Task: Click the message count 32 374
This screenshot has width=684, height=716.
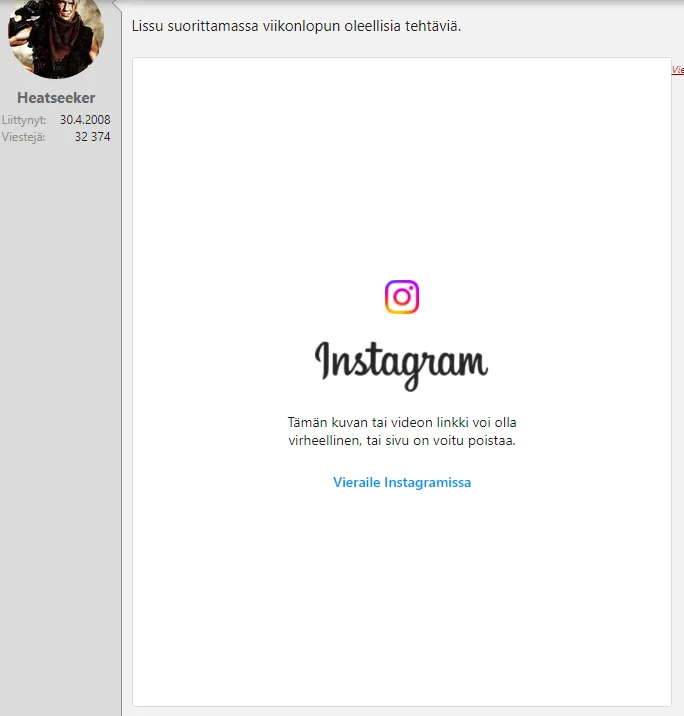Action: coord(92,137)
